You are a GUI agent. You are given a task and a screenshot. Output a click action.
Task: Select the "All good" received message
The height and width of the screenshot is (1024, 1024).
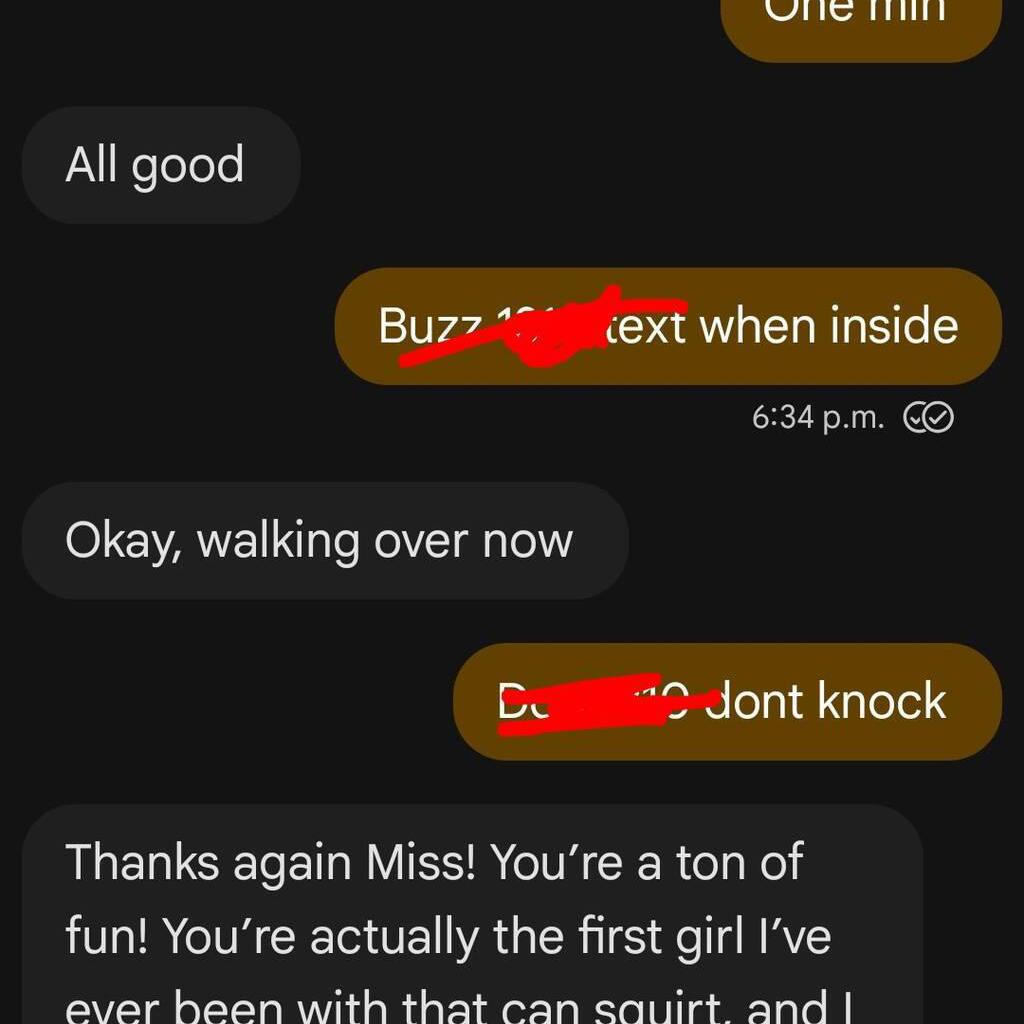pyautogui.click(x=161, y=165)
